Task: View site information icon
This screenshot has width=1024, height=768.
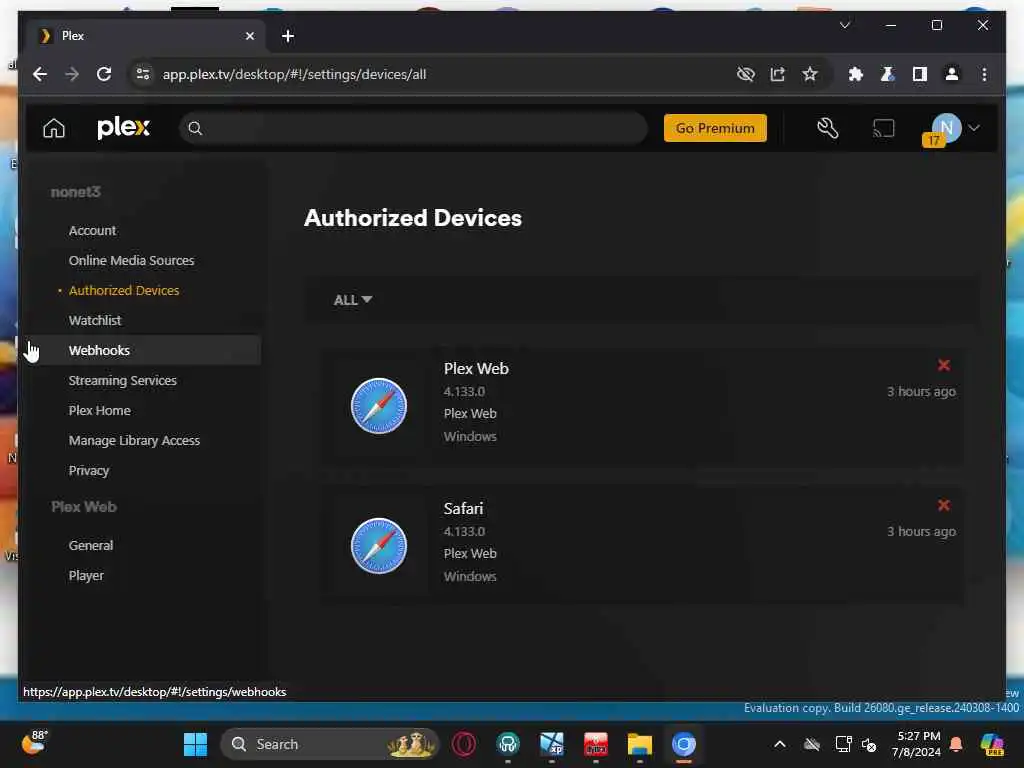Action: (142, 74)
